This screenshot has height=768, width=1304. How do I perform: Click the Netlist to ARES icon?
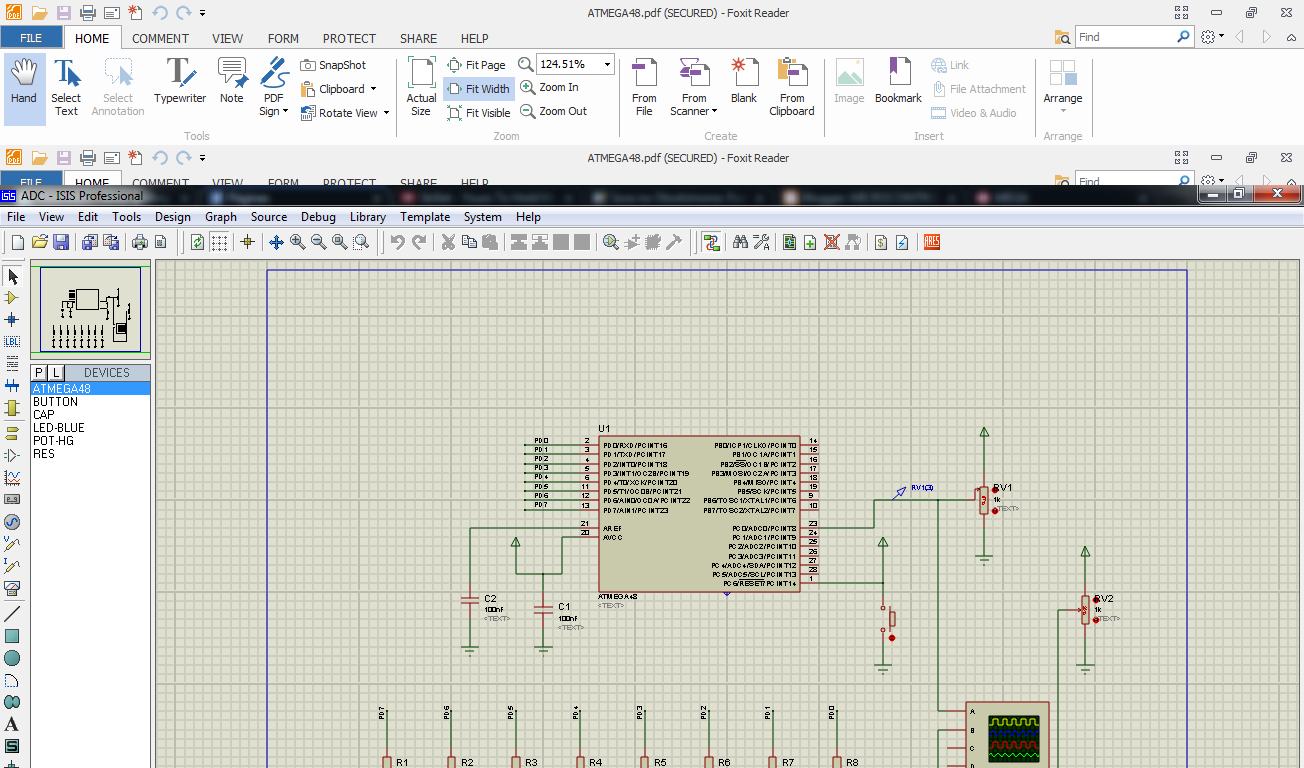click(x=931, y=241)
